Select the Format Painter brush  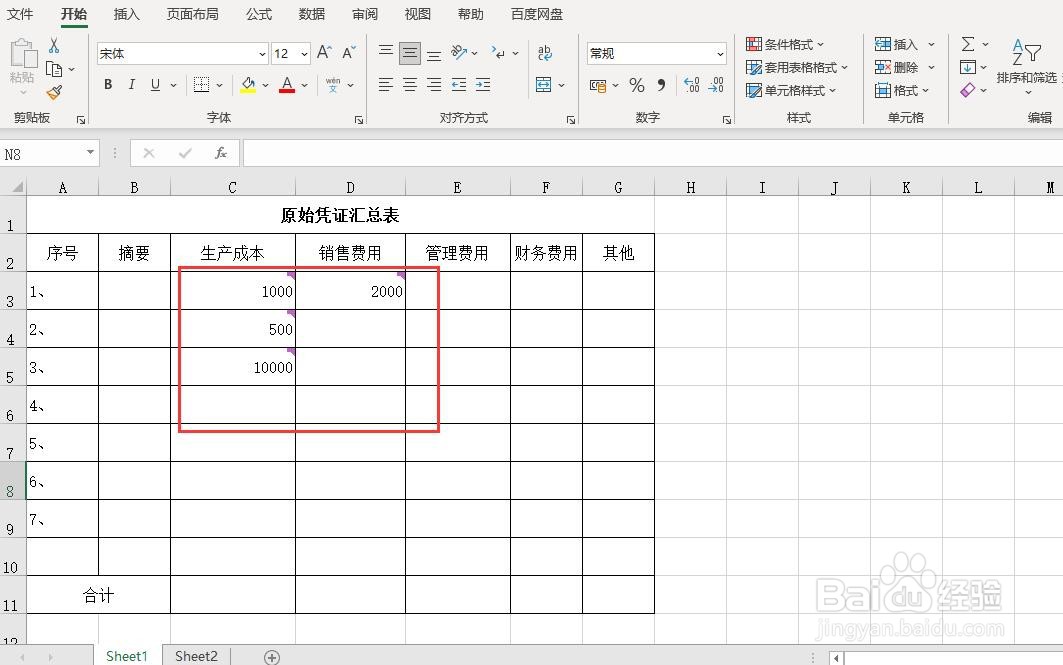54,92
